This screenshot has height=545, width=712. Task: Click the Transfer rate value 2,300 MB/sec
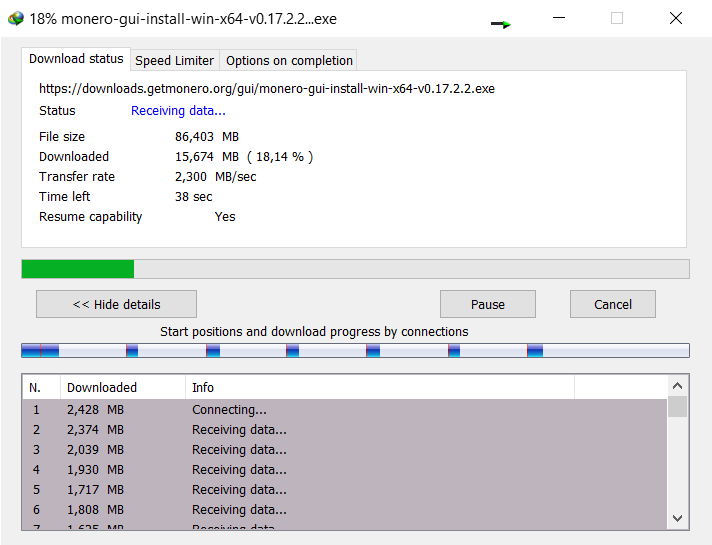(216, 177)
